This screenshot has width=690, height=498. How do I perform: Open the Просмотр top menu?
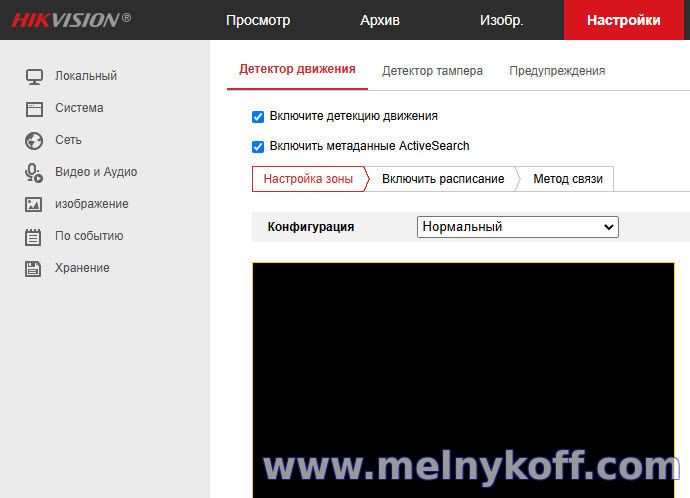[258, 20]
